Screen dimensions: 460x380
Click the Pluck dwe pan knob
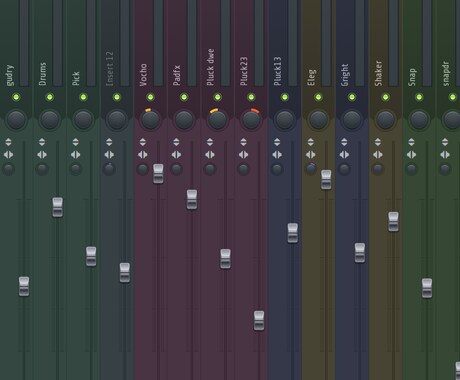[218, 120]
